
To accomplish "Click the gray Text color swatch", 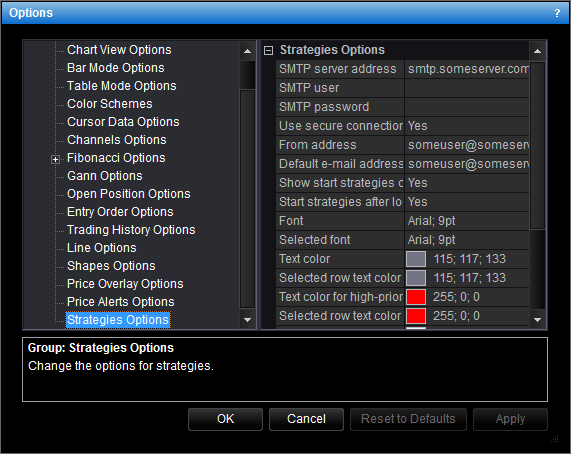I will point(416,259).
